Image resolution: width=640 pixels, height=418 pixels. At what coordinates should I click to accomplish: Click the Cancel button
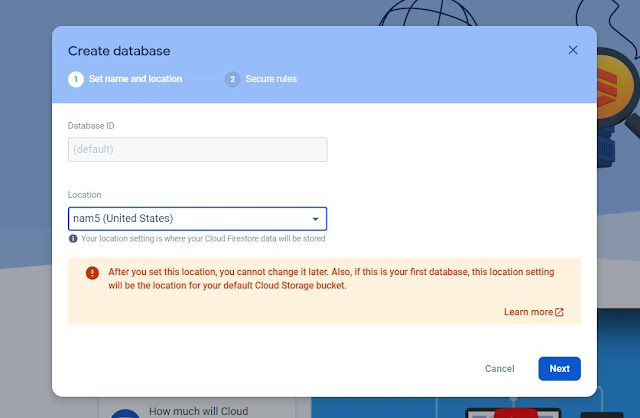click(x=500, y=369)
